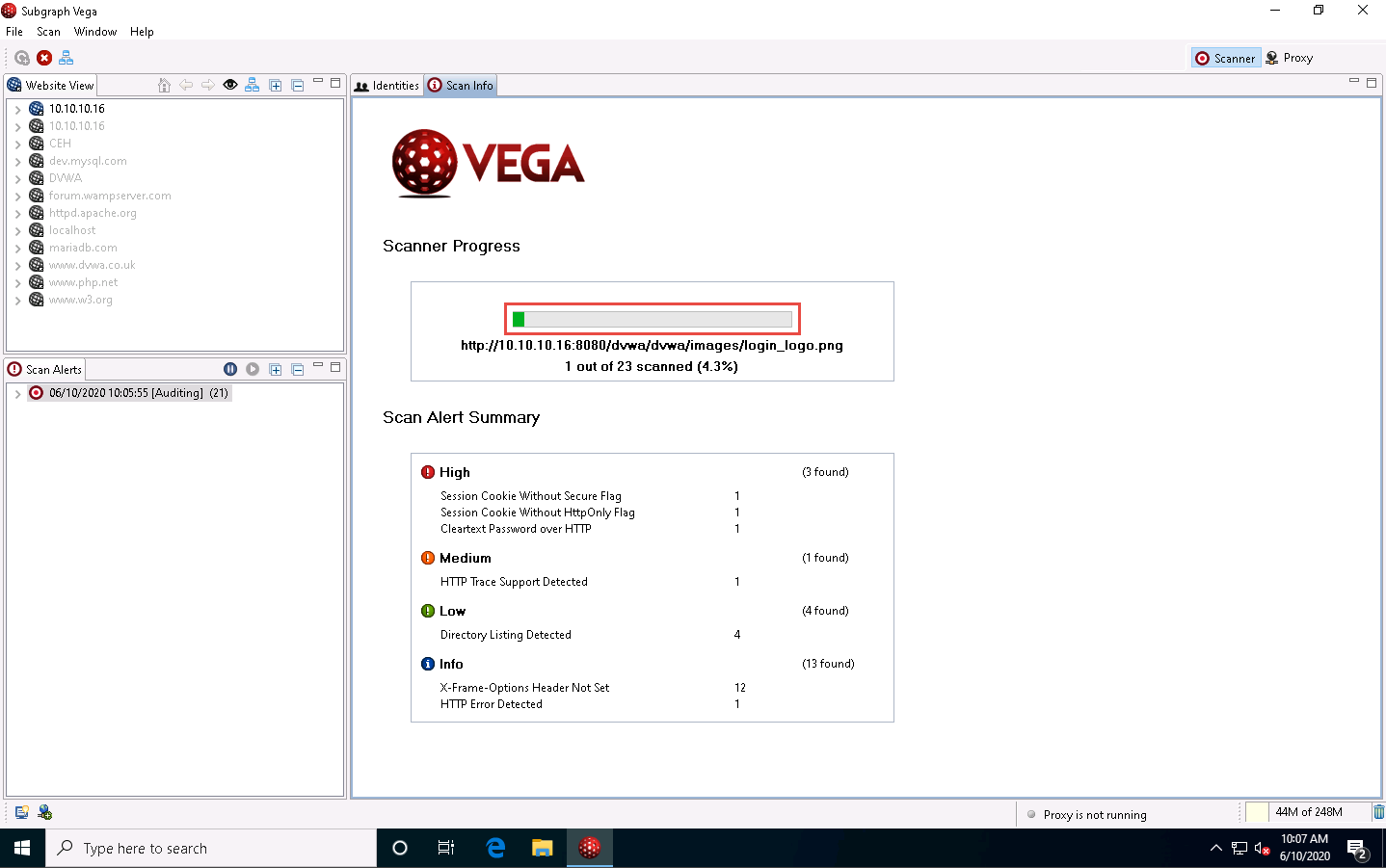The width and height of the screenshot is (1386, 868).
Task: Click the computer icon in bottom status bar
Action: (x=21, y=812)
